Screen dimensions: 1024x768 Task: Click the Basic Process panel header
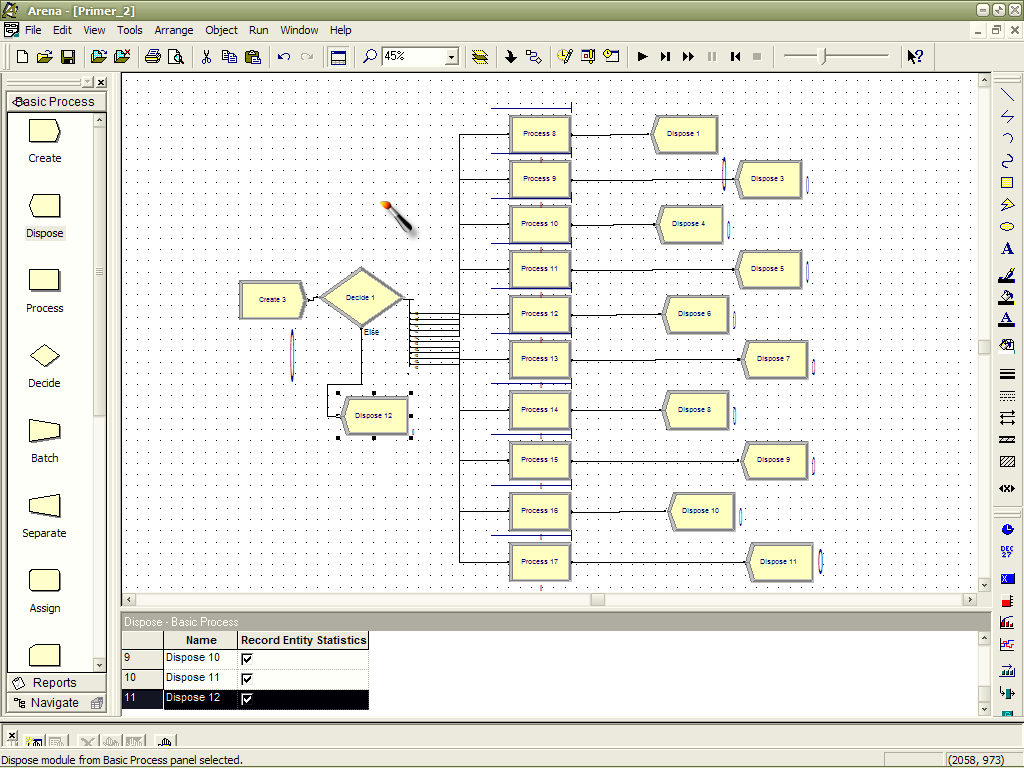(x=56, y=102)
